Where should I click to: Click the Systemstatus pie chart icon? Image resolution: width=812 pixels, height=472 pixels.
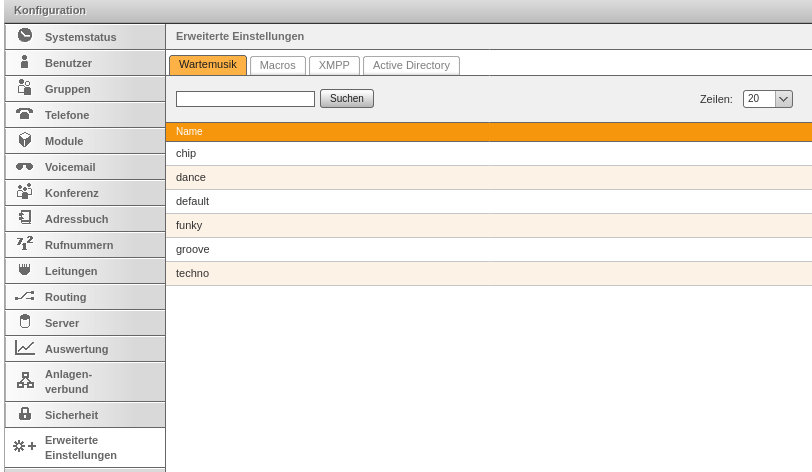[25, 36]
